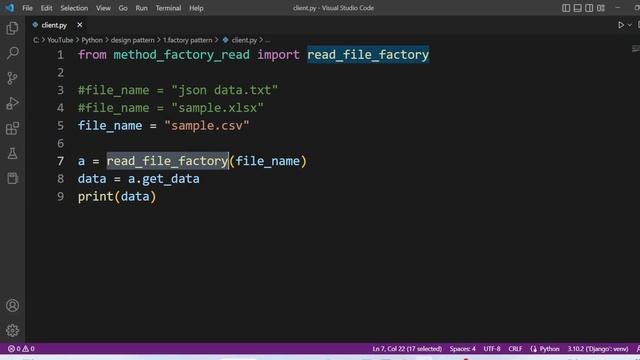This screenshot has height=360, width=640.
Task: Open the Run menu
Action: point(142,8)
